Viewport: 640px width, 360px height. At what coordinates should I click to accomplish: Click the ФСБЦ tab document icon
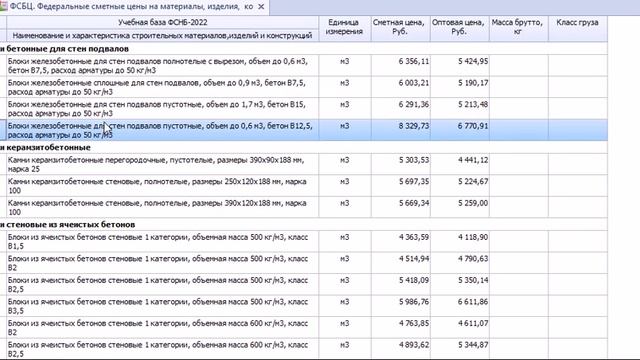[x=3, y=7]
